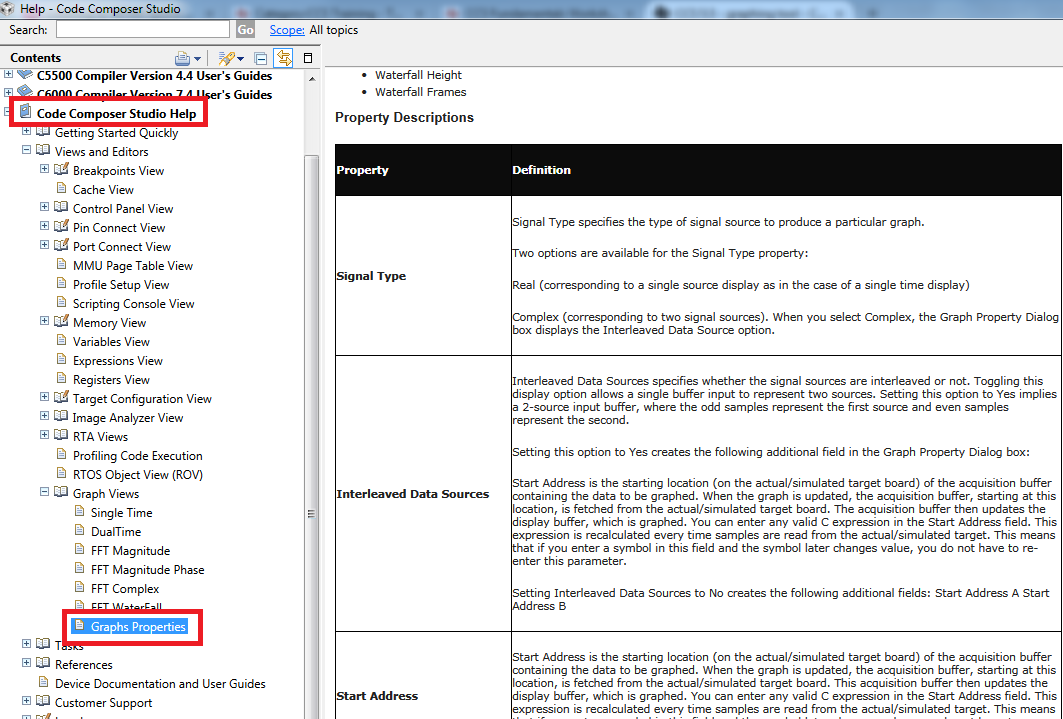Expand the Control Panel View node

pyautogui.click(x=45, y=207)
